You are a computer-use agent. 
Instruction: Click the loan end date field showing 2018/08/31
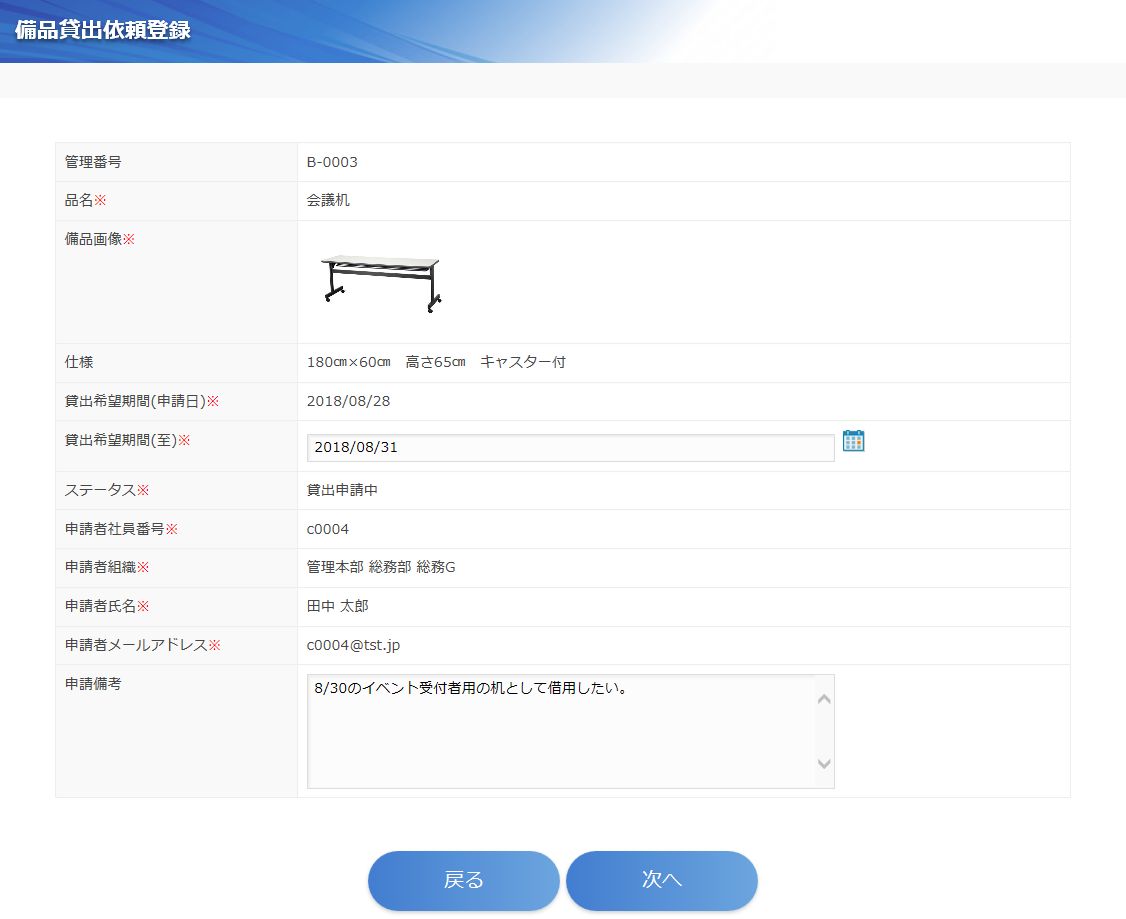(570, 448)
